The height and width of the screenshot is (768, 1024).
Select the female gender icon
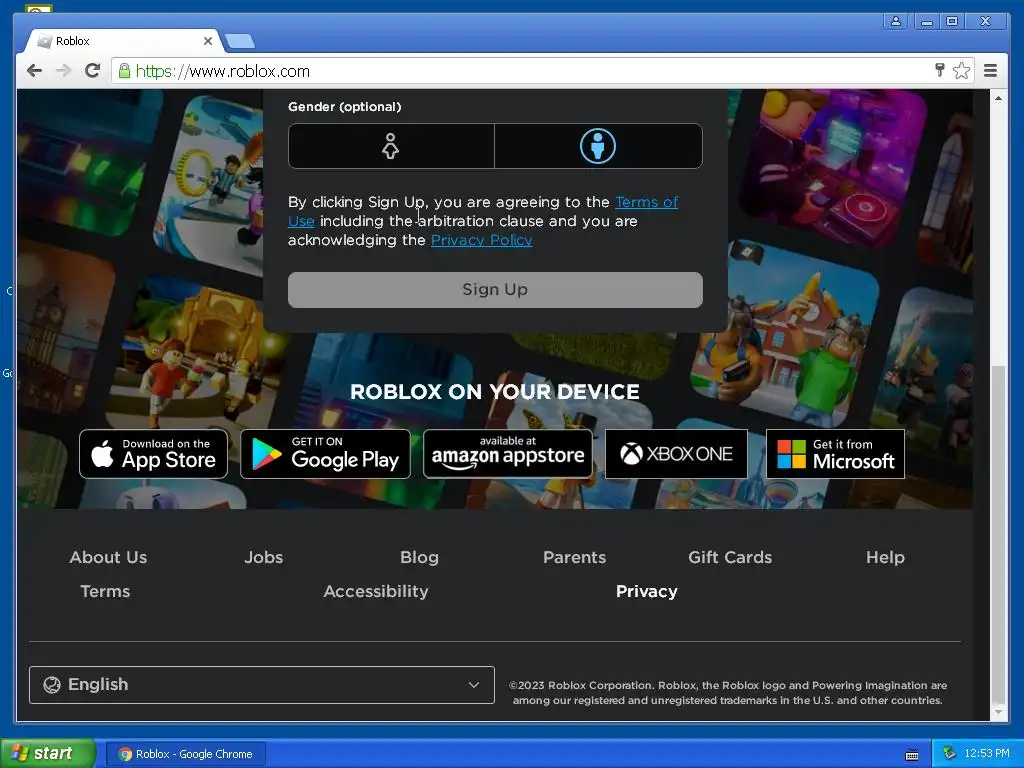[391, 146]
